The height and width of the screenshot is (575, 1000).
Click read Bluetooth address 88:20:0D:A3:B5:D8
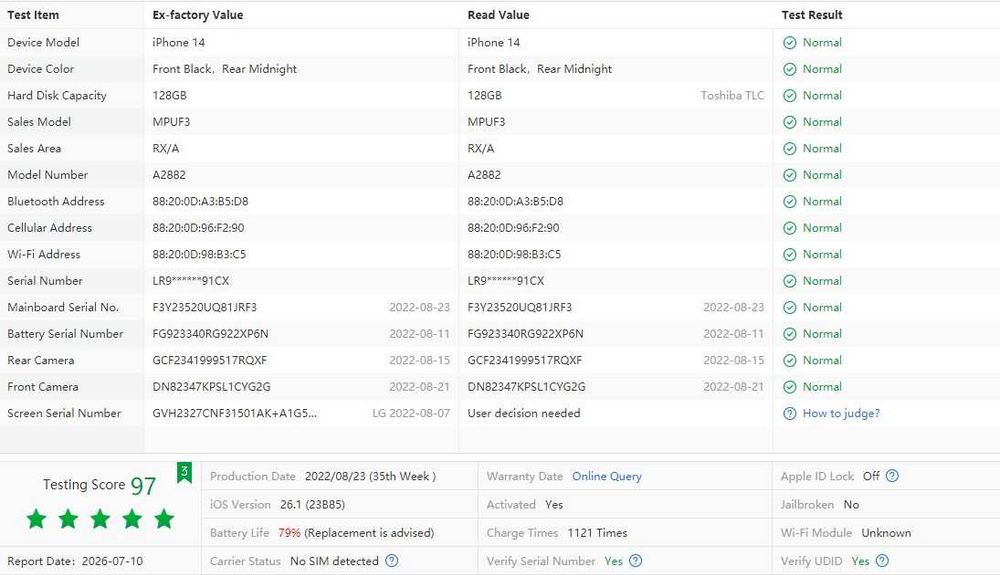click(515, 201)
